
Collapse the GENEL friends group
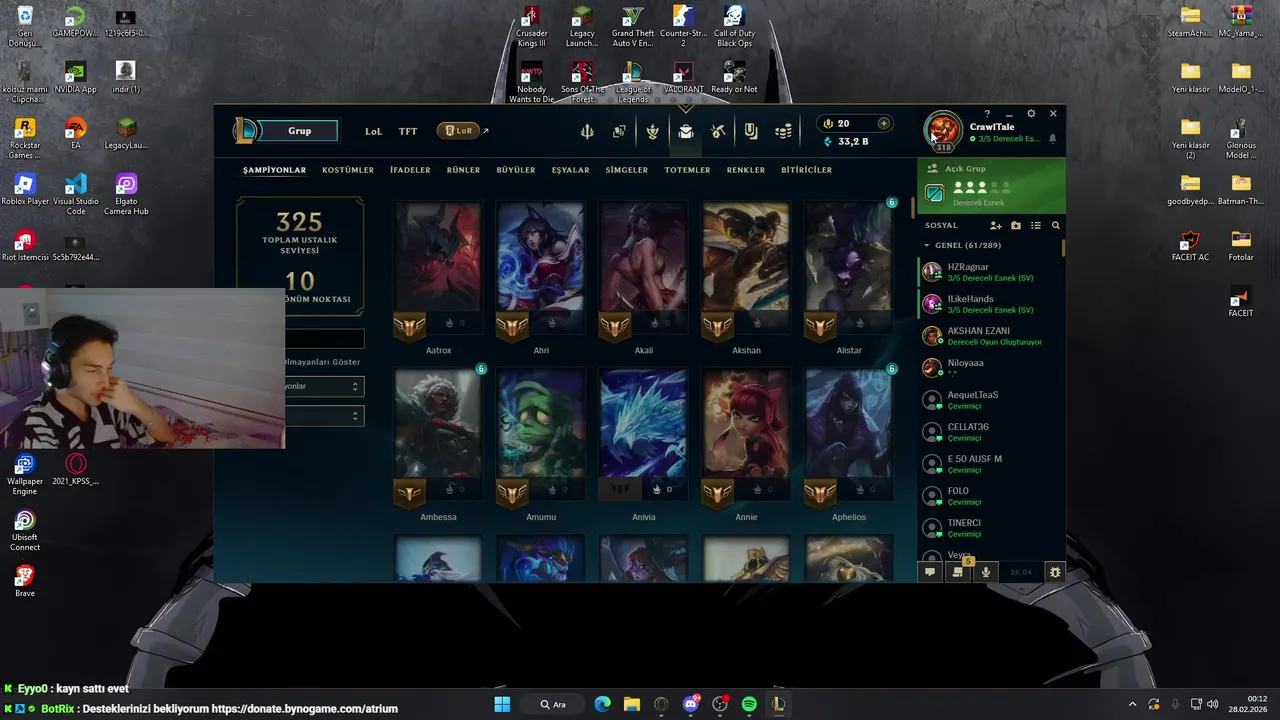click(x=927, y=245)
